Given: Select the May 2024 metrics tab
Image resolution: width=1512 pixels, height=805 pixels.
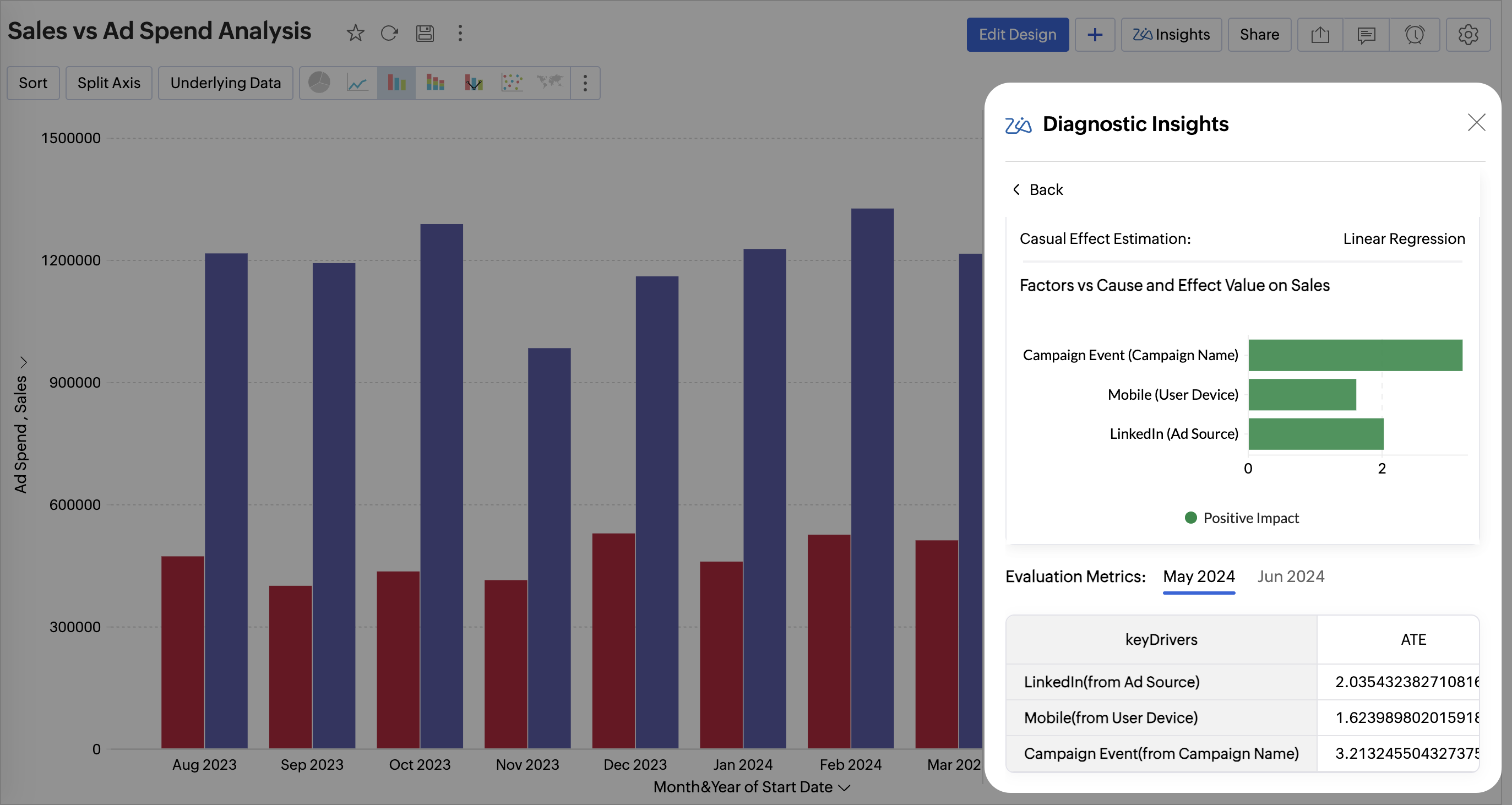Looking at the screenshot, I should tap(1199, 576).
